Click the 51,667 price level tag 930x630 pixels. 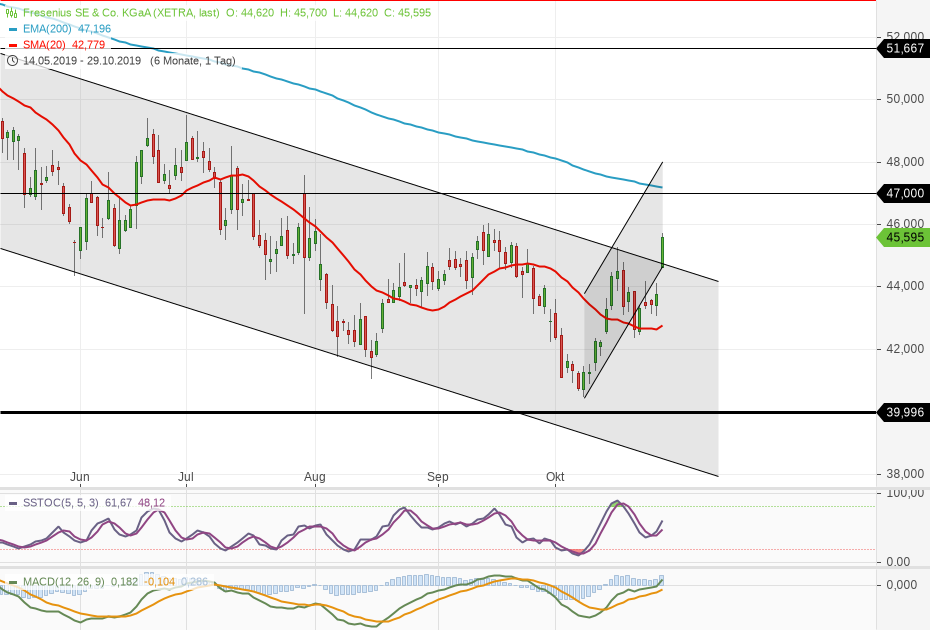click(x=903, y=48)
